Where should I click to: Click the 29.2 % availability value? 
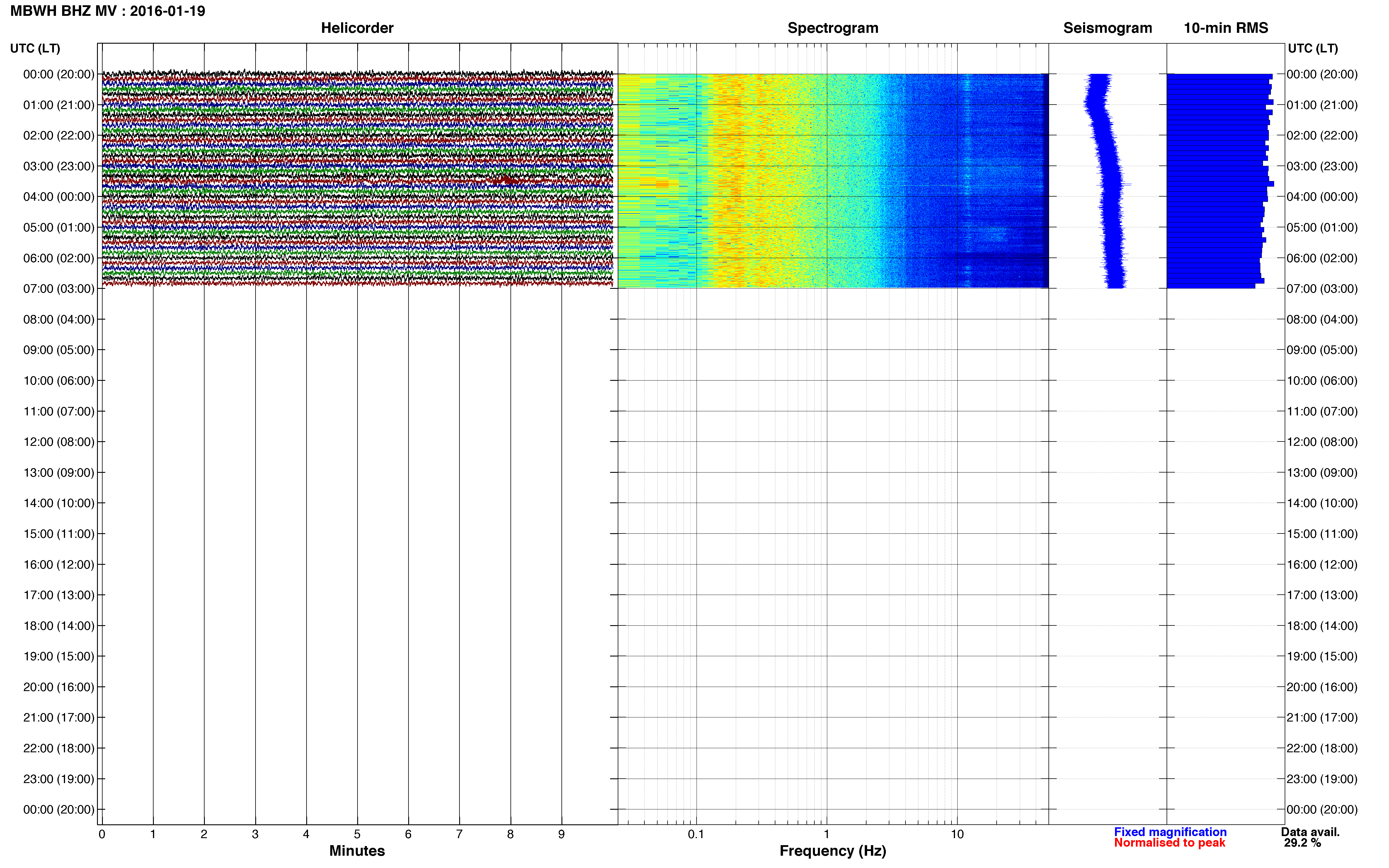1303,843
